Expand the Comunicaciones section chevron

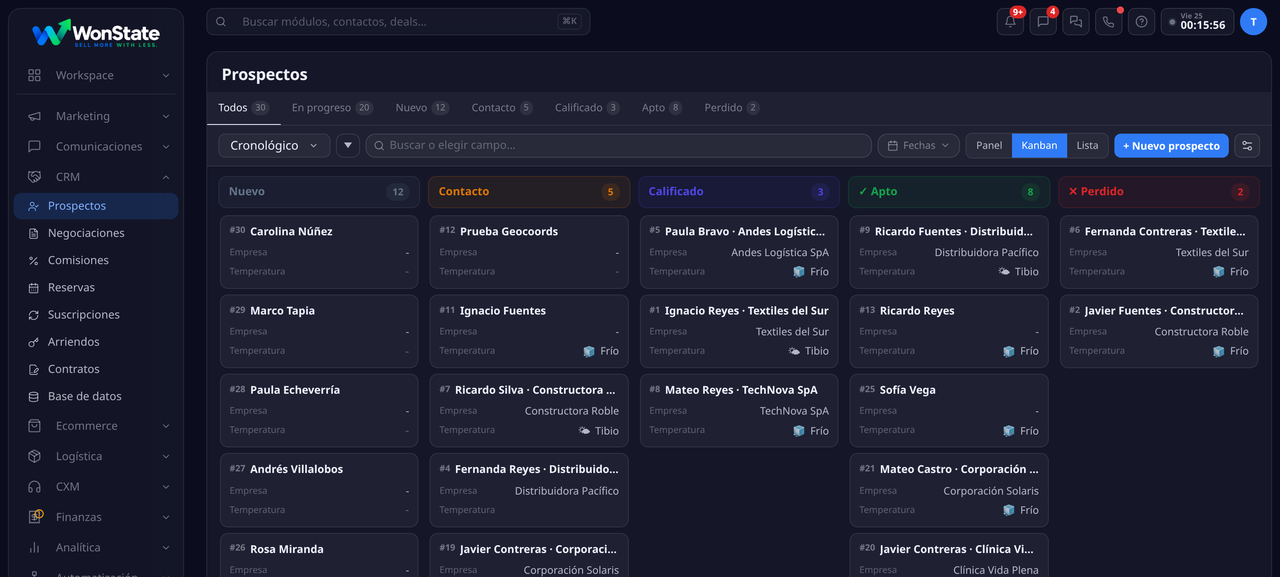coord(166,146)
